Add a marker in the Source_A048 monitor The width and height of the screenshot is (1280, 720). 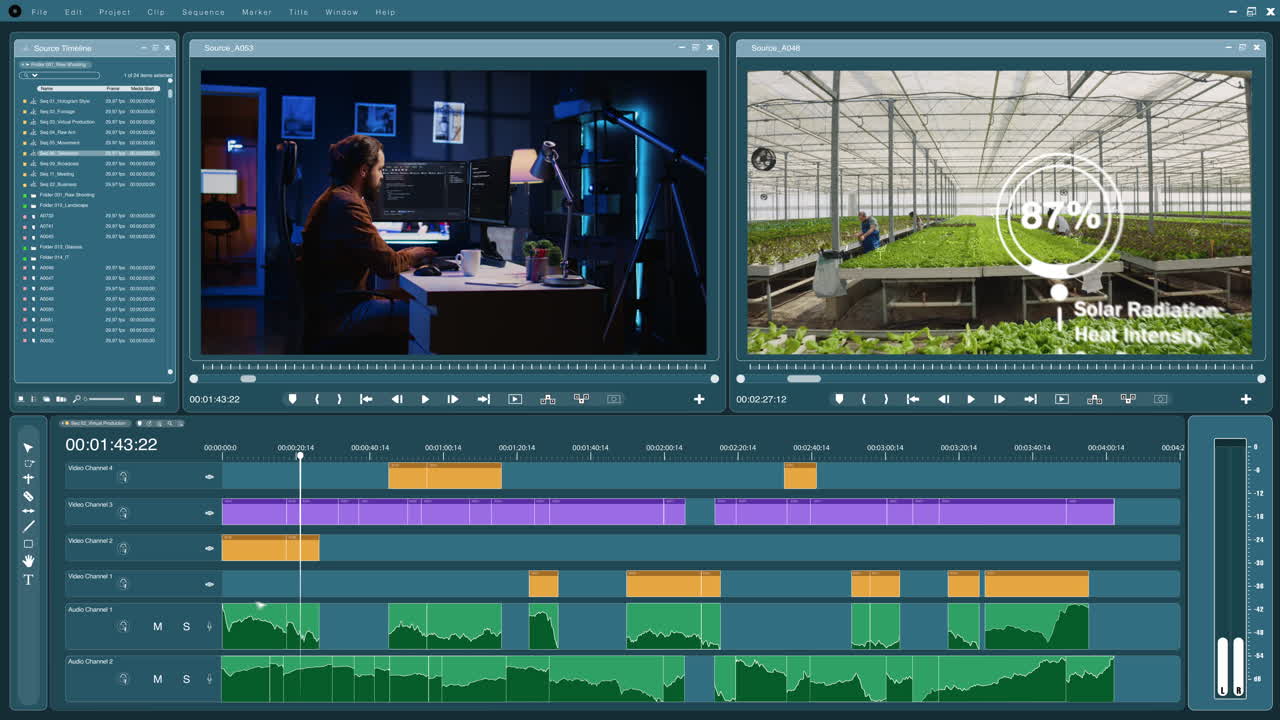(x=838, y=398)
